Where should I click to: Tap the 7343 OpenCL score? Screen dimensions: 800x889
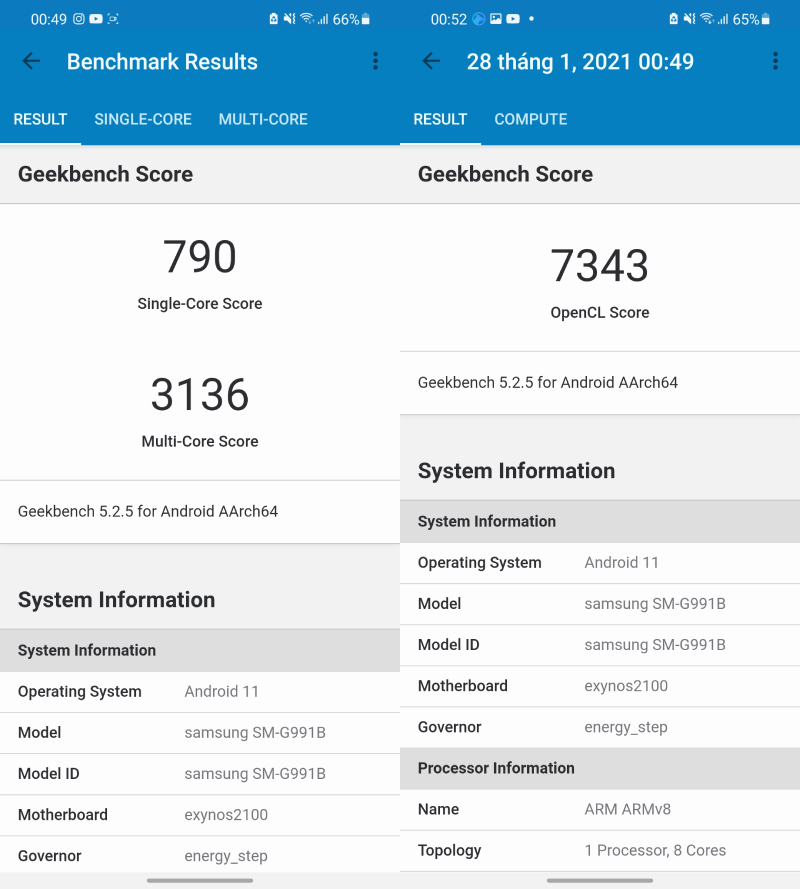600,265
